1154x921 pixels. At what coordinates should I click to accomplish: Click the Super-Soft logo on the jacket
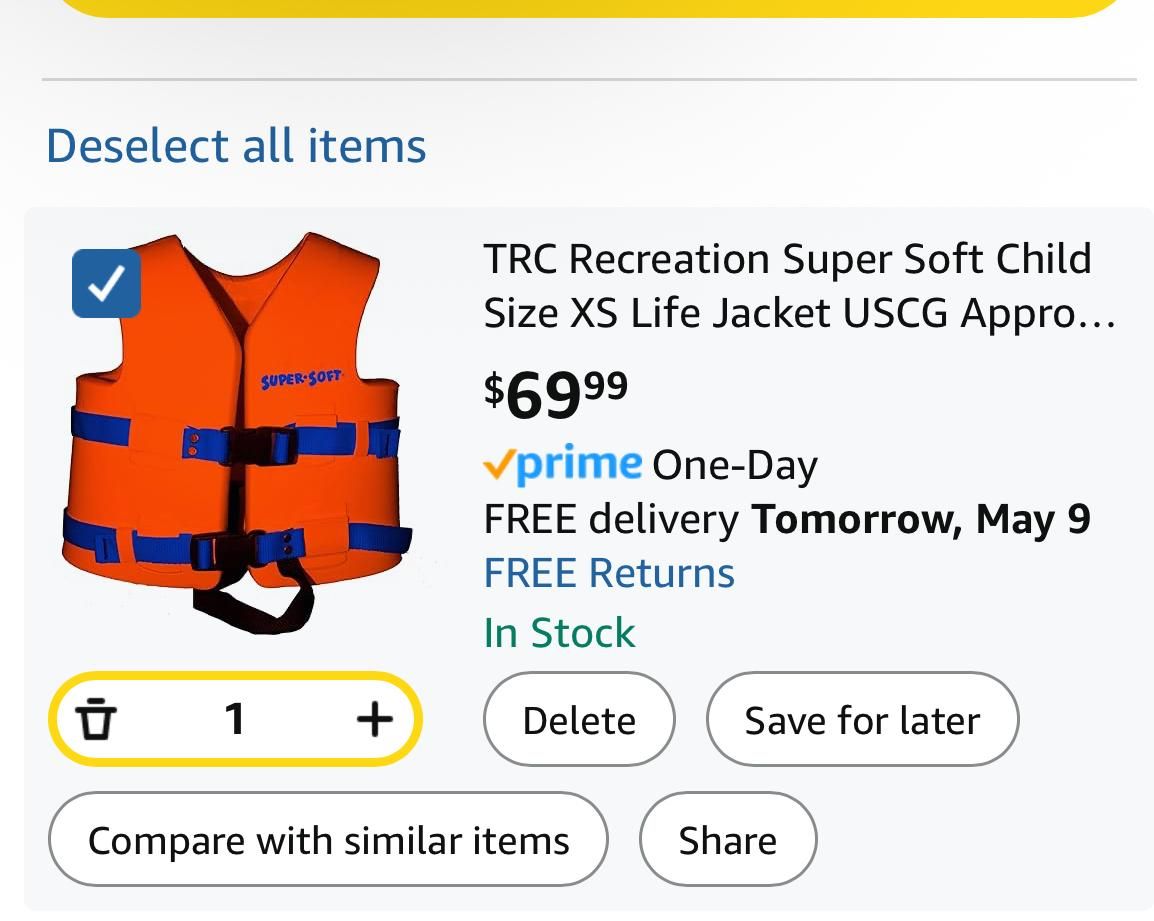point(302,378)
